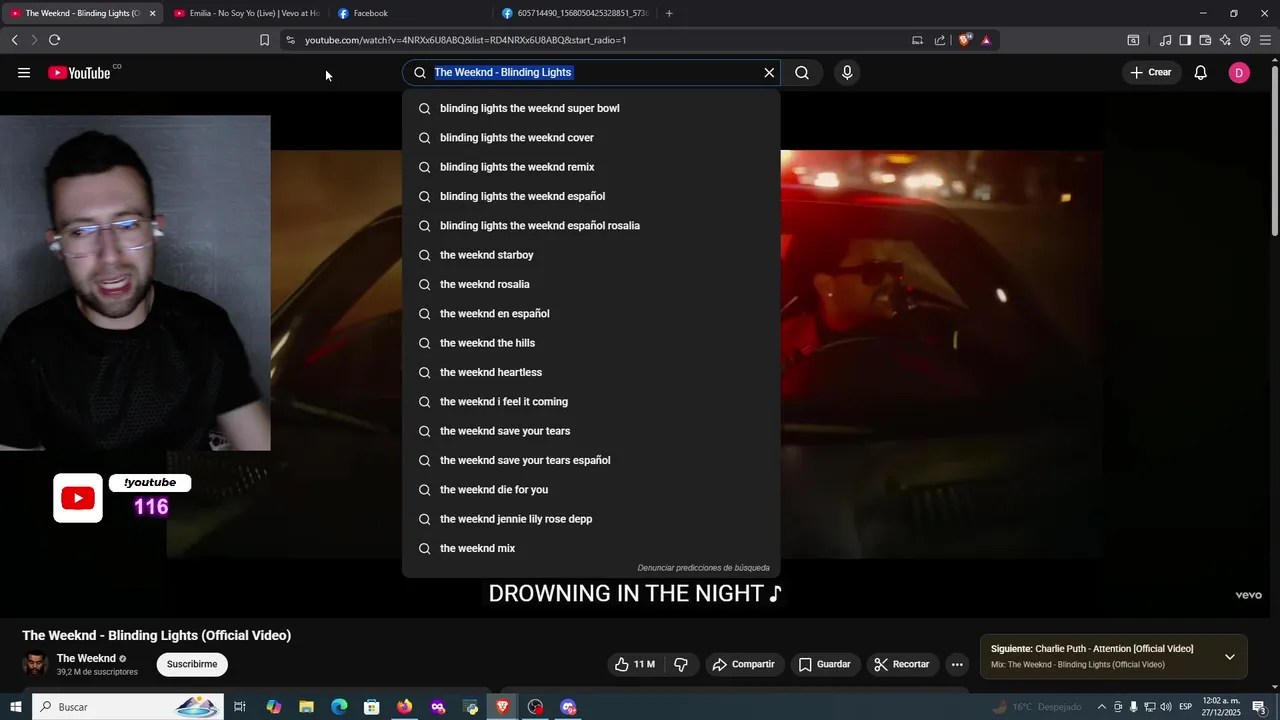
Task: Open the Crear menu
Action: click(1151, 72)
